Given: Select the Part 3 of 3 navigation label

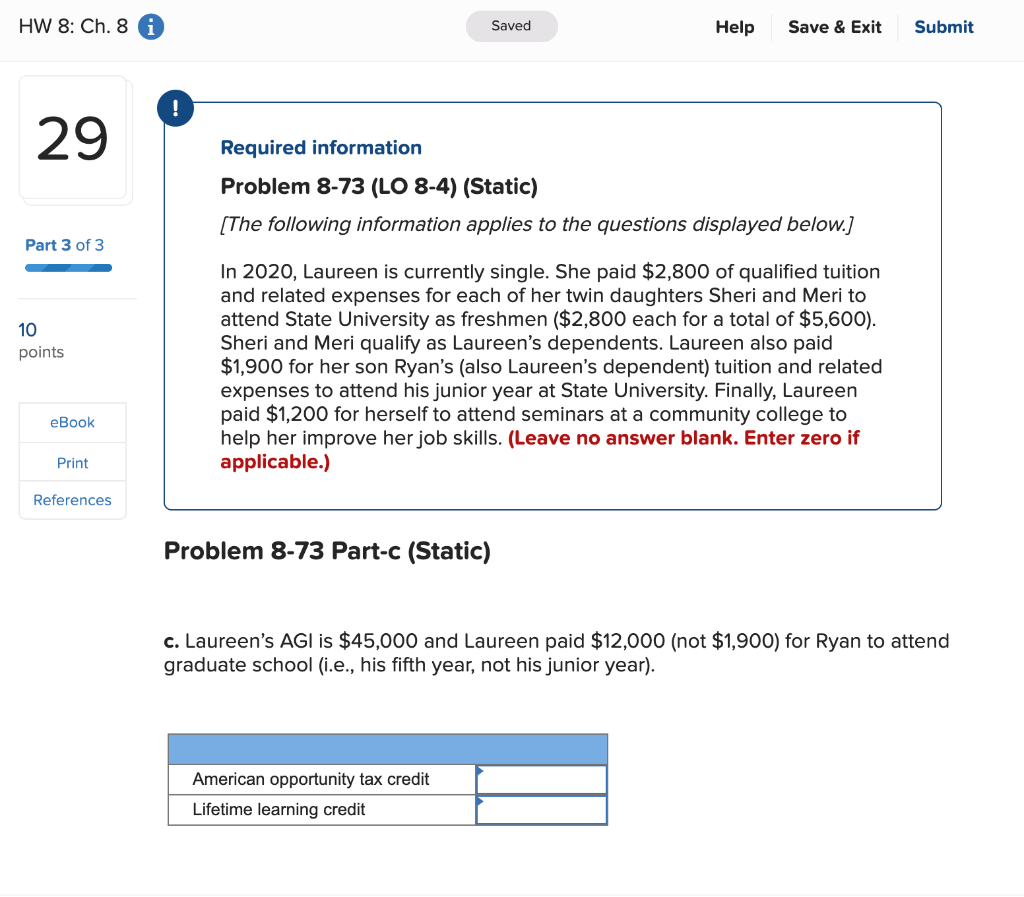Looking at the screenshot, I should [x=66, y=245].
